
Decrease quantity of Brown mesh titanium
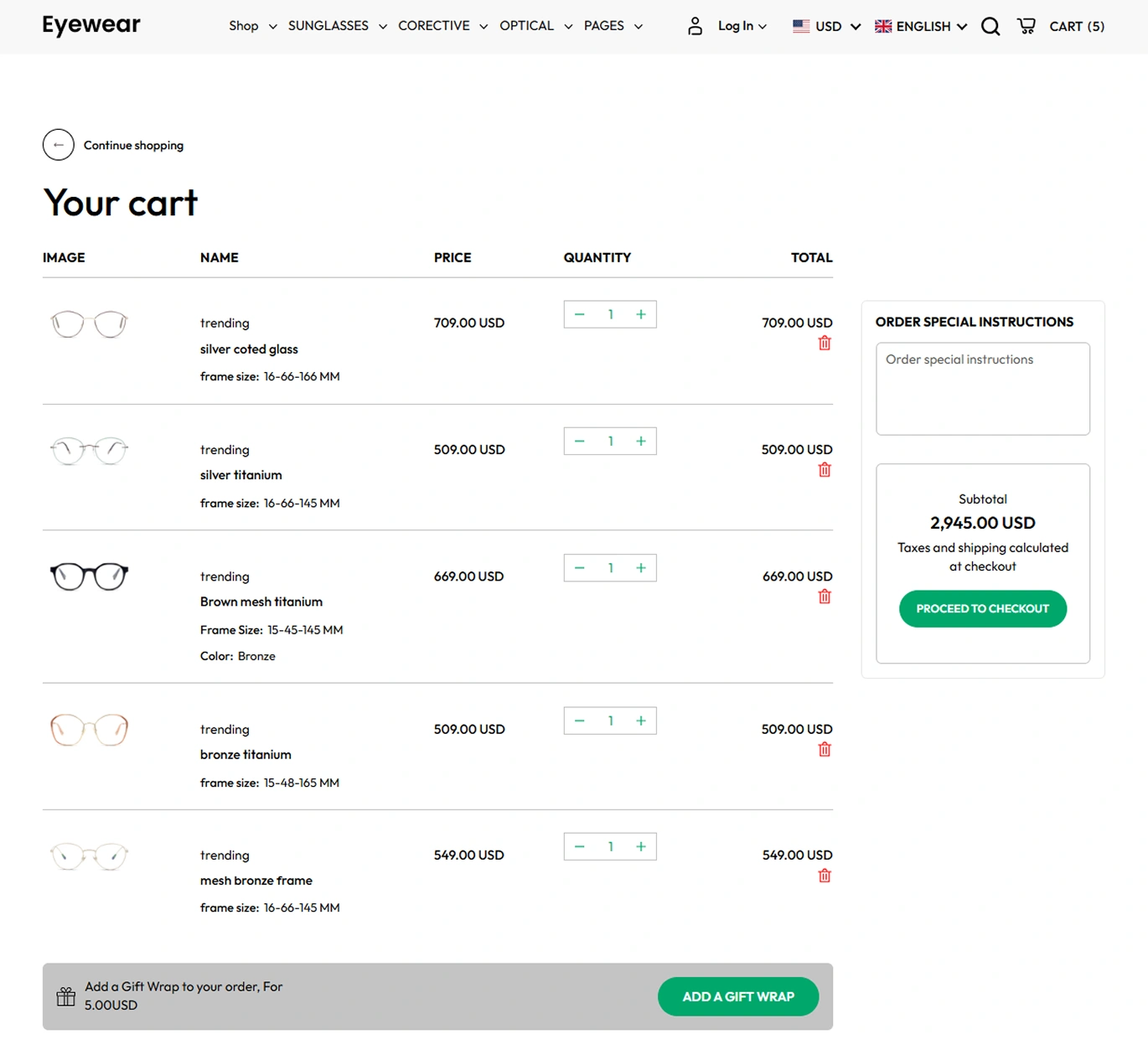[x=579, y=567]
